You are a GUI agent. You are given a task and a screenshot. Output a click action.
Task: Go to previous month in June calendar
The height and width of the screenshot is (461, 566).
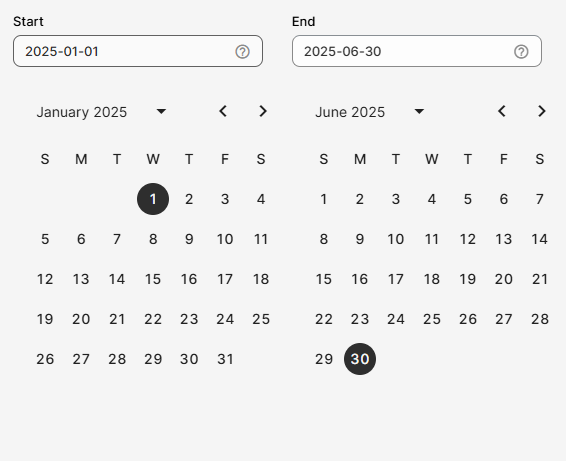click(502, 111)
